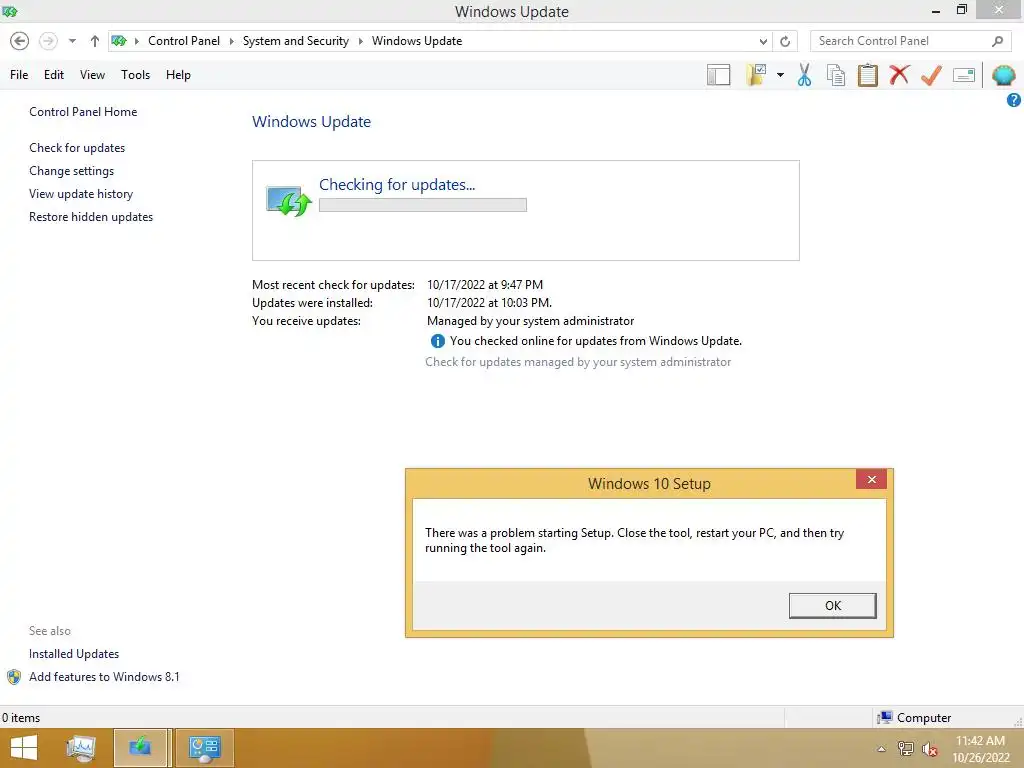
Task: Click the Checking for updates progress bar
Action: click(423, 205)
